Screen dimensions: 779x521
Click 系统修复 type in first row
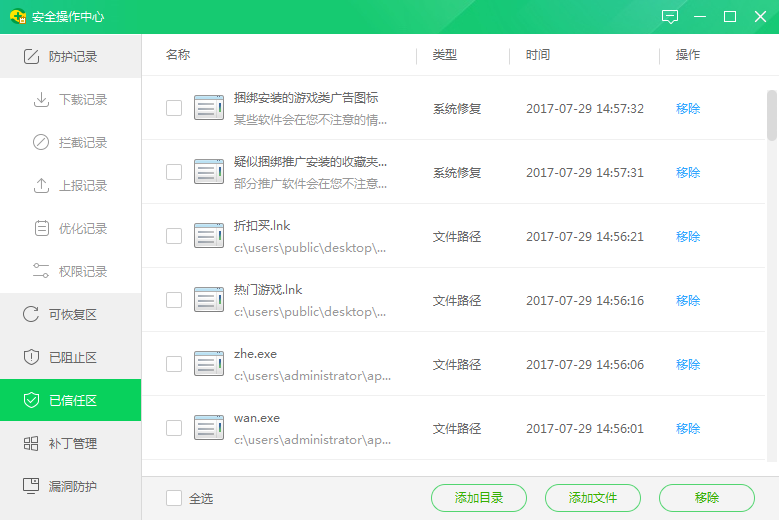click(457, 108)
